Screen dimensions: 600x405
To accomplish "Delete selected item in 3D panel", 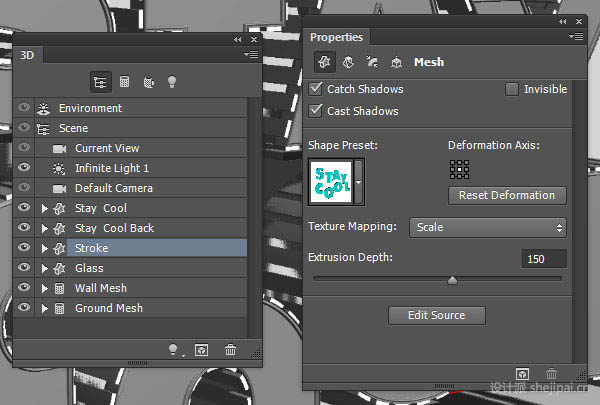I will [x=230, y=349].
